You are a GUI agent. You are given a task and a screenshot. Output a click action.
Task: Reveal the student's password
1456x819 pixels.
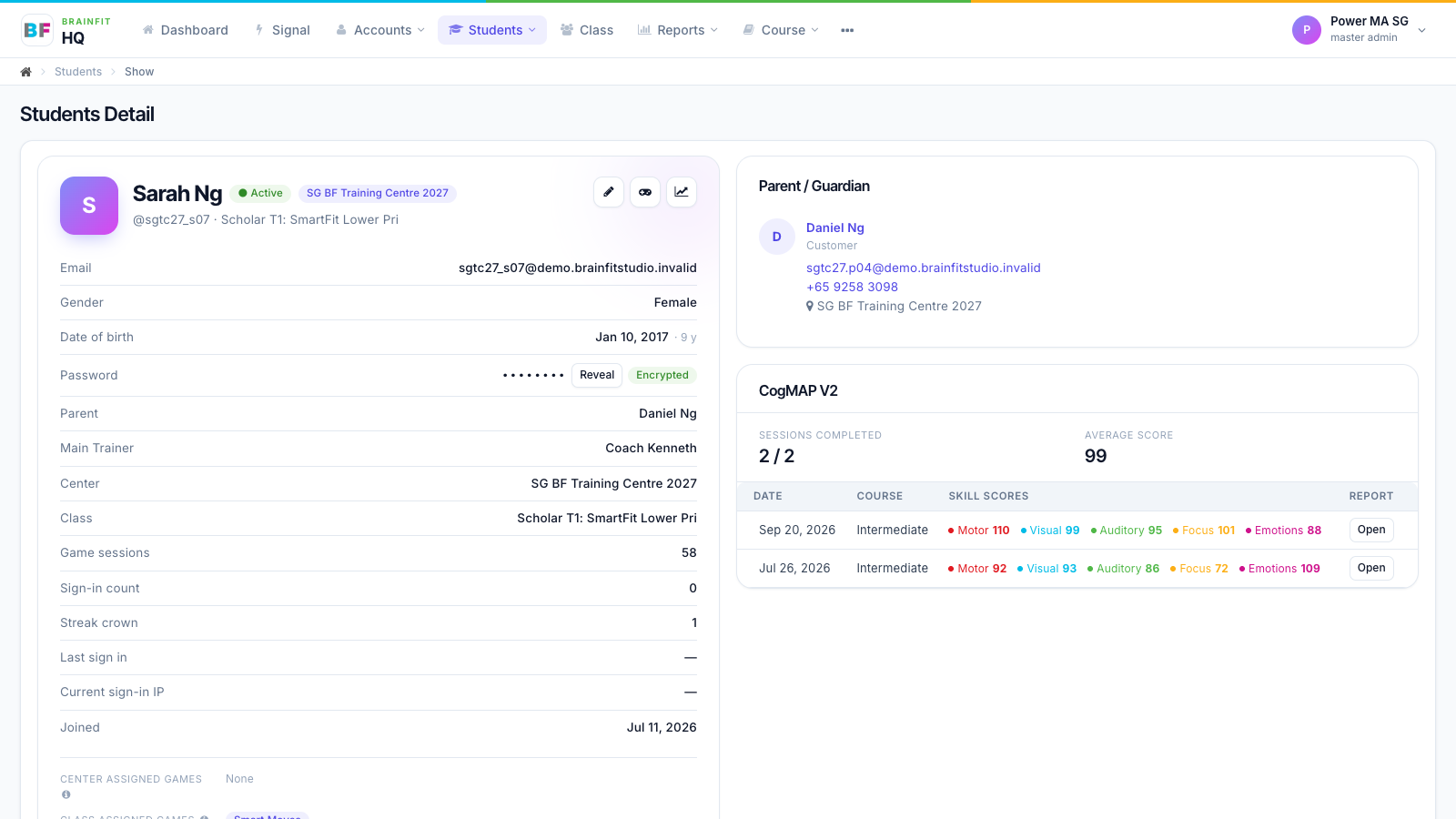(x=597, y=375)
